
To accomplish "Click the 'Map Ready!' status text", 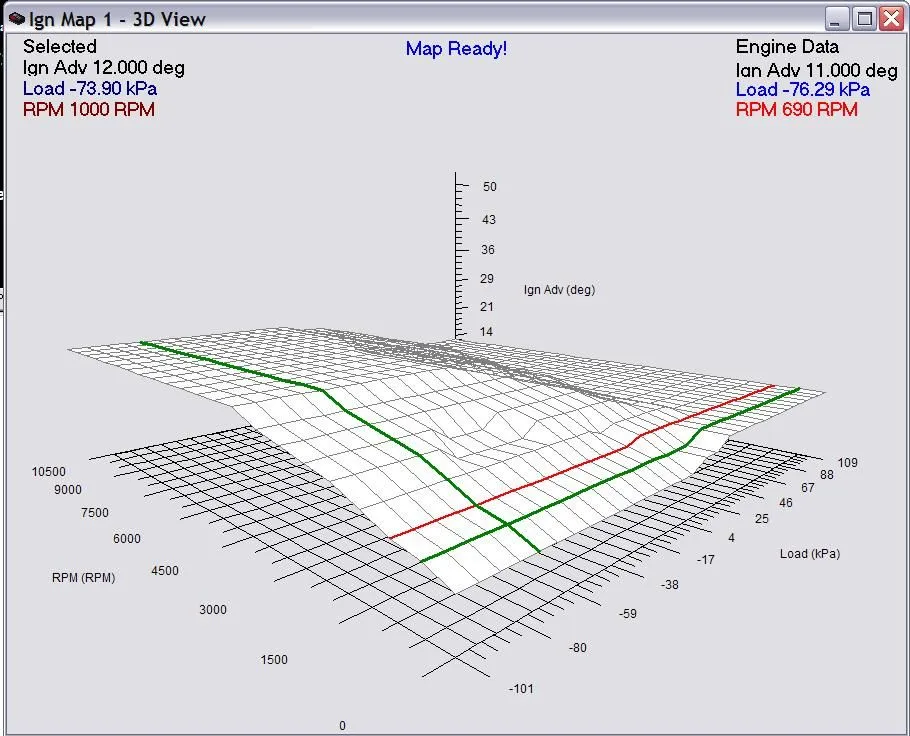I will pyautogui.click(x=456, y=48).
